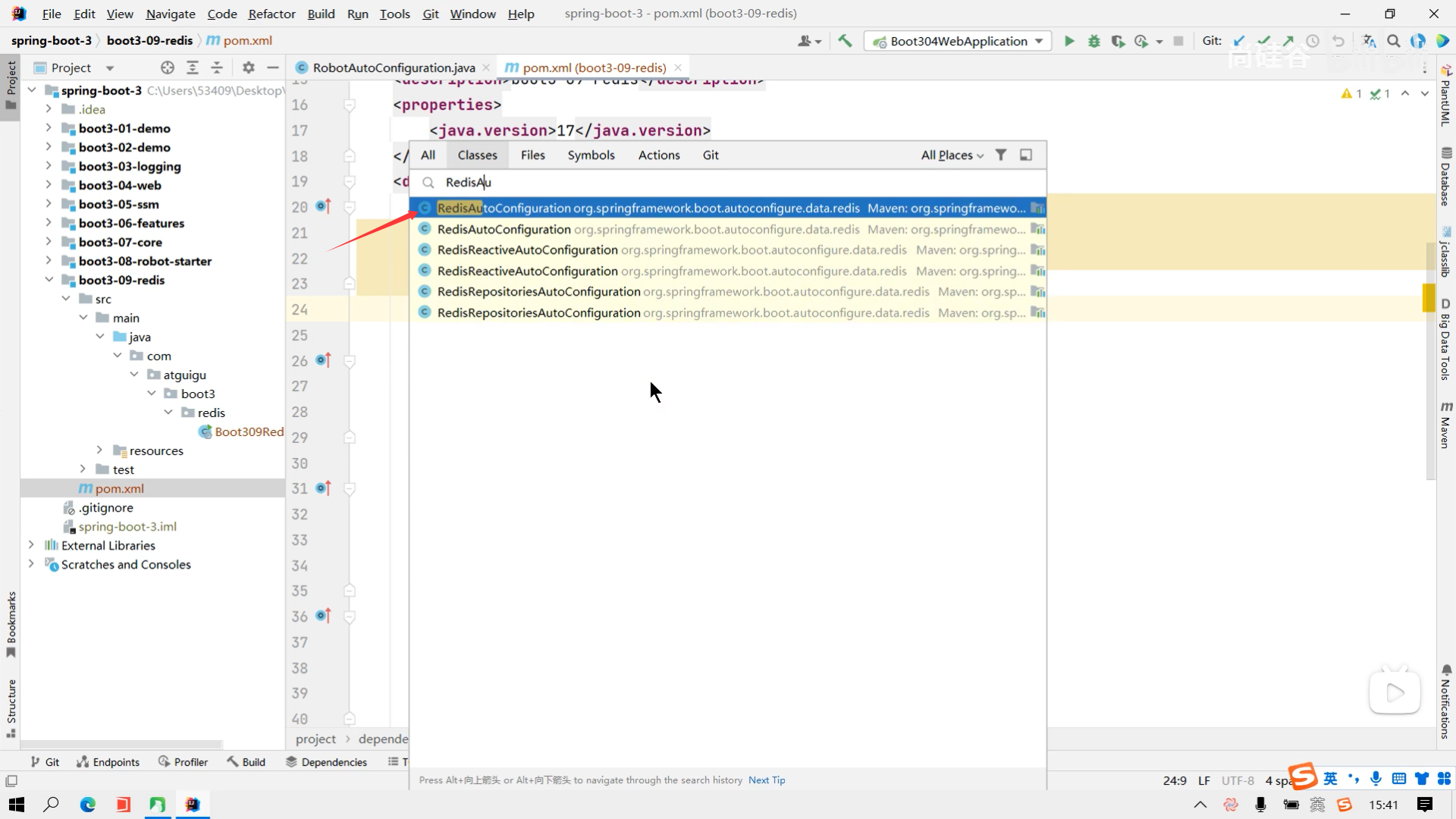The height and width of the screenshot is (819, 1456).
Task: Click the Debug bug icon
Action: (x=1094, y=41)
